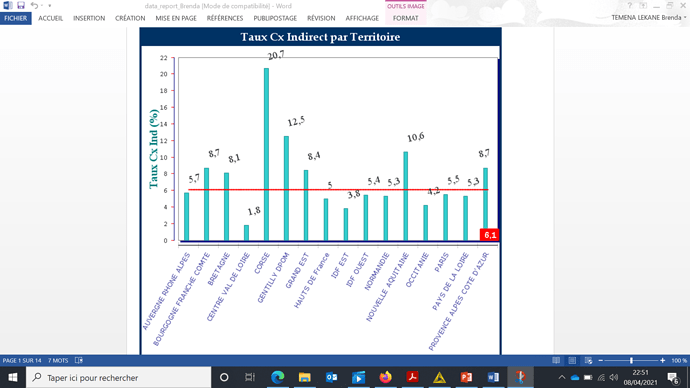Open the CRÉATION ribbon tab
Viewport: 690px width, 388px height.
tap(130, 18)
